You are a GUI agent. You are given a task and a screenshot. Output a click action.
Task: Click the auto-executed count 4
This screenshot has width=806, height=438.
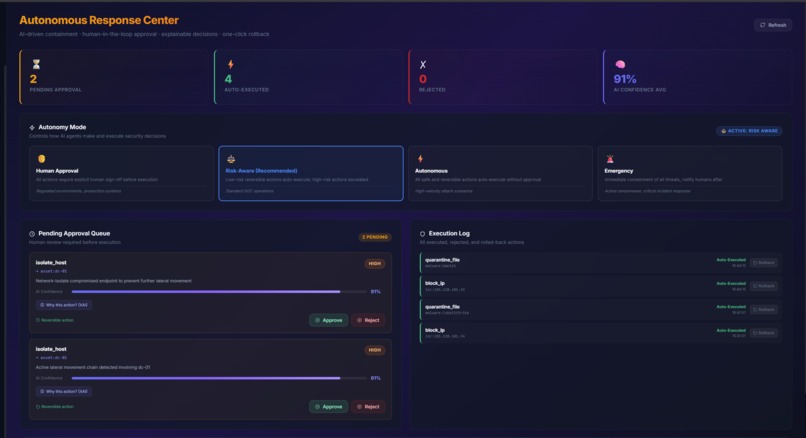(x=228, y=79)
